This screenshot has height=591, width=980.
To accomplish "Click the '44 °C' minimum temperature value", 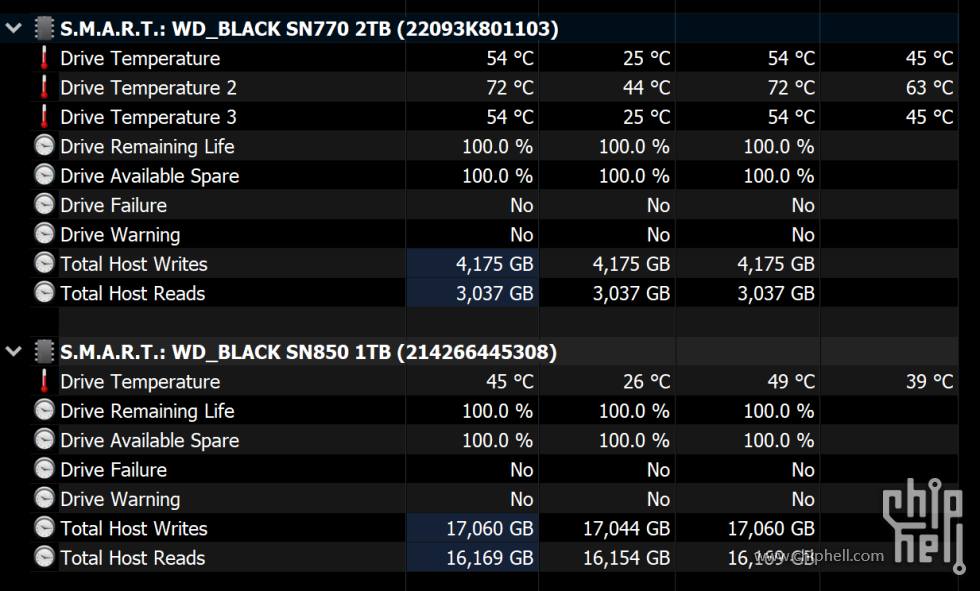I will click(x=646, y=87).
